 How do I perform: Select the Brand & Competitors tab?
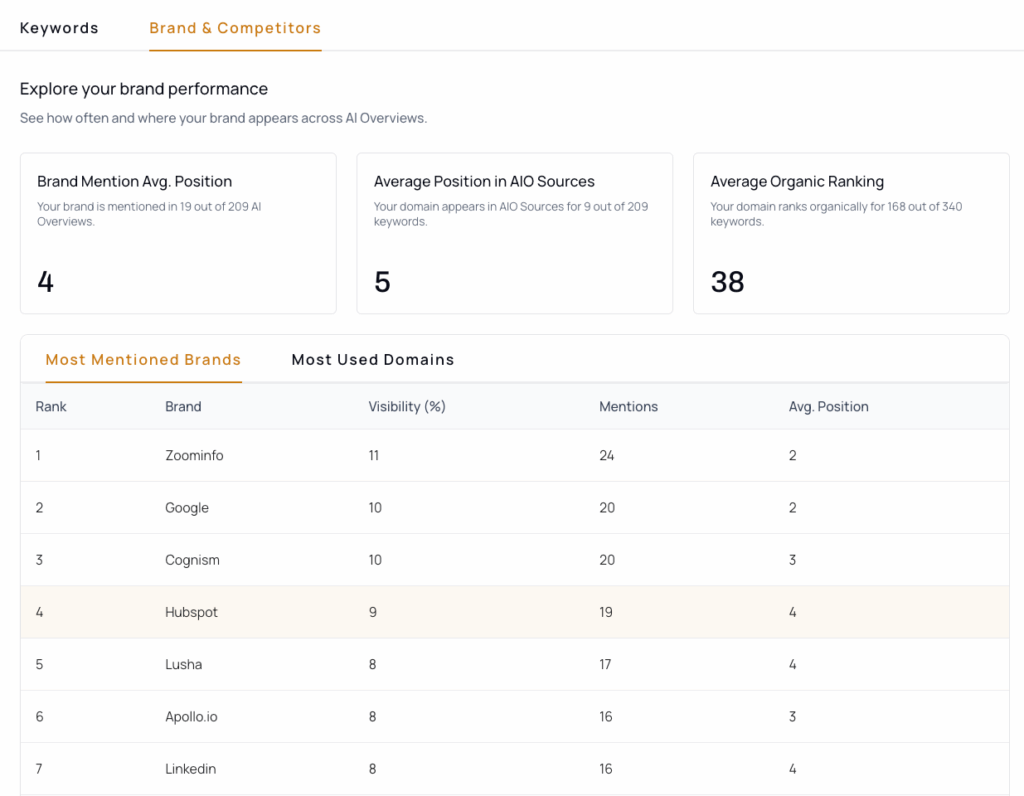(x=235, y=28)
